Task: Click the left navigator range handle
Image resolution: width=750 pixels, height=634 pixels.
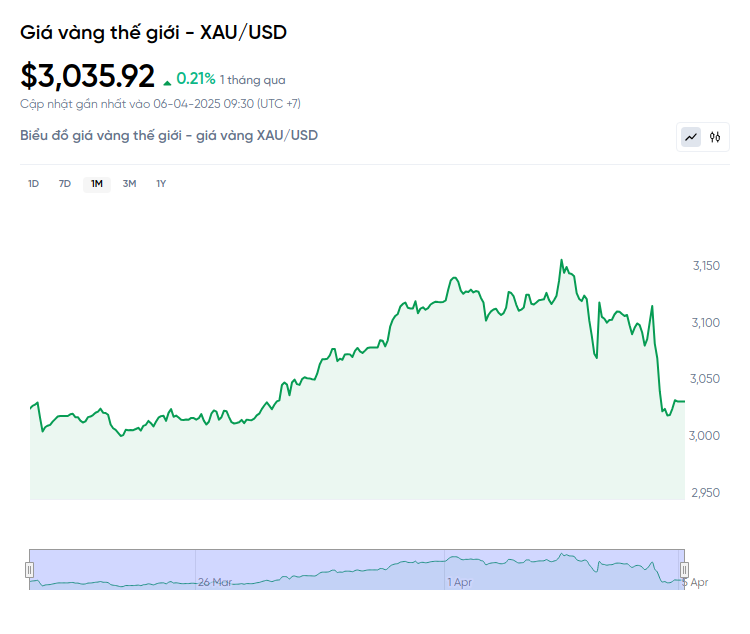Action: pos(29,569)
